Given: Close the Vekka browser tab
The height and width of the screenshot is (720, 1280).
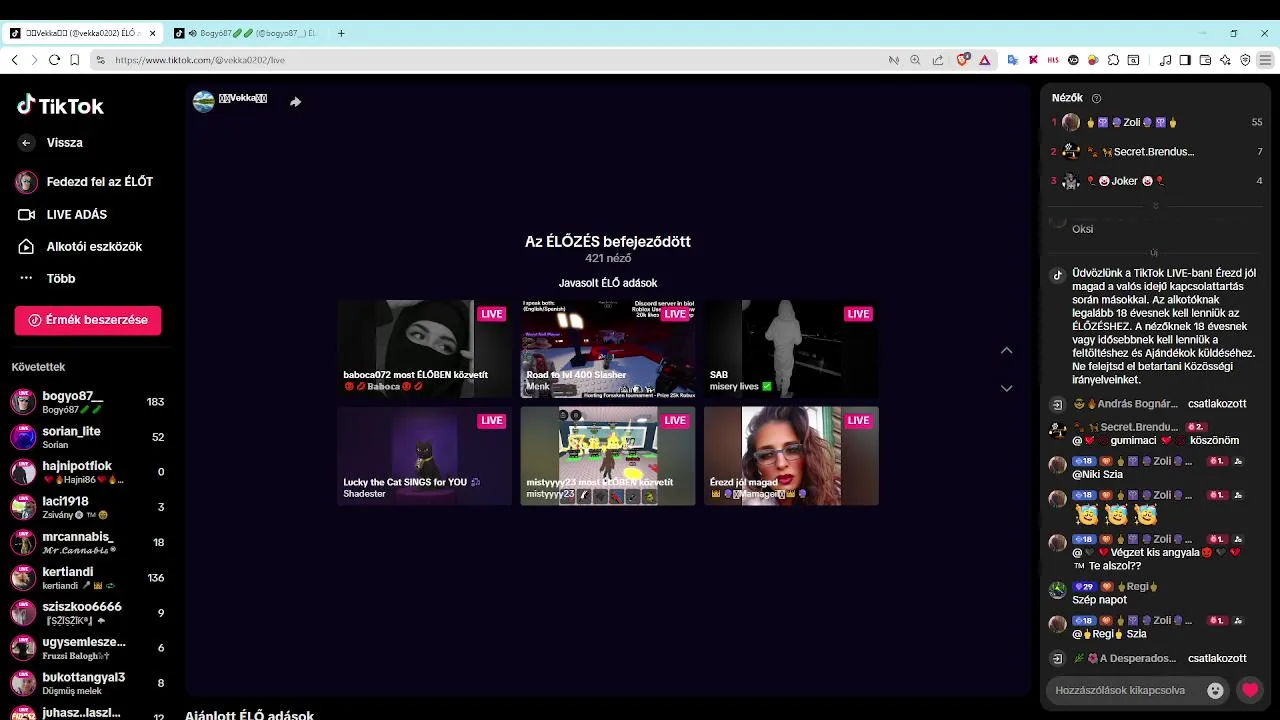Looking at the screenshot, I should [152, 33].
